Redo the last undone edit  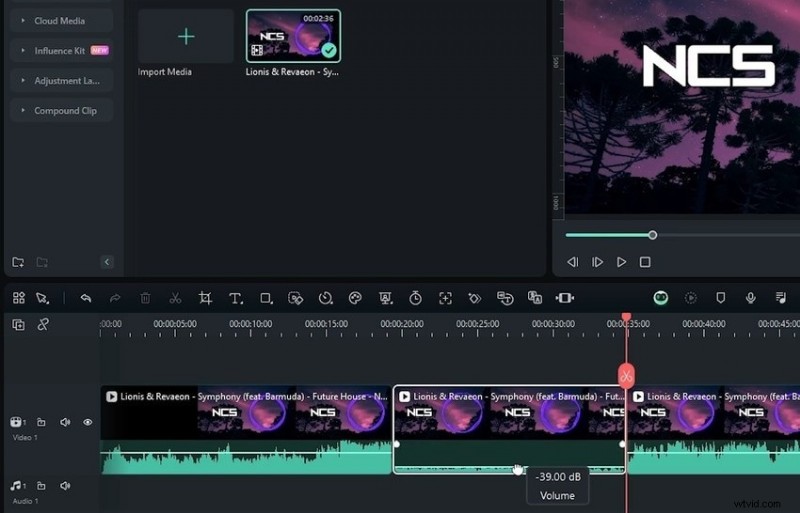point(115,298)
